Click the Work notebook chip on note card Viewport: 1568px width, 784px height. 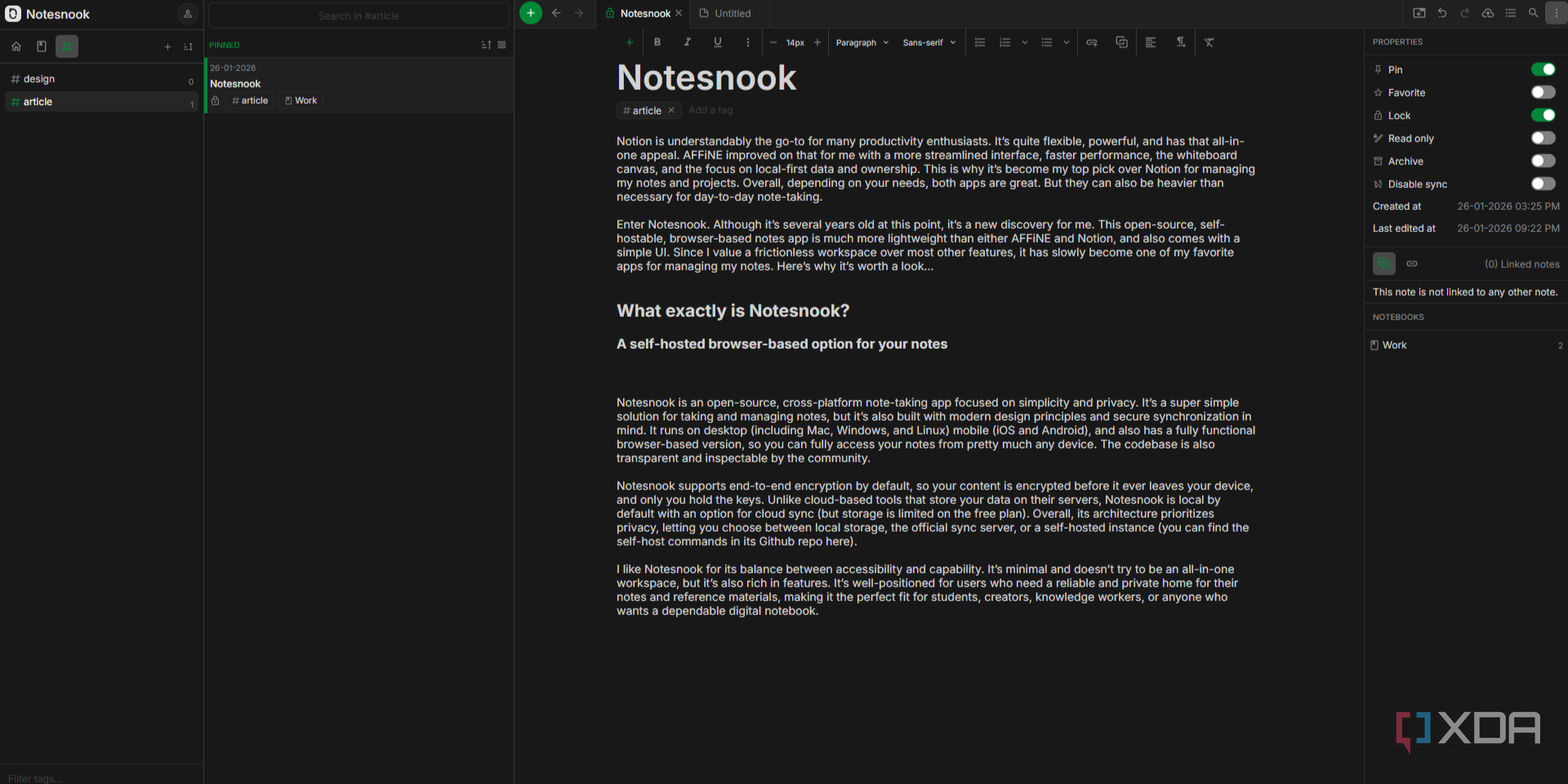(x=301, y=100)
